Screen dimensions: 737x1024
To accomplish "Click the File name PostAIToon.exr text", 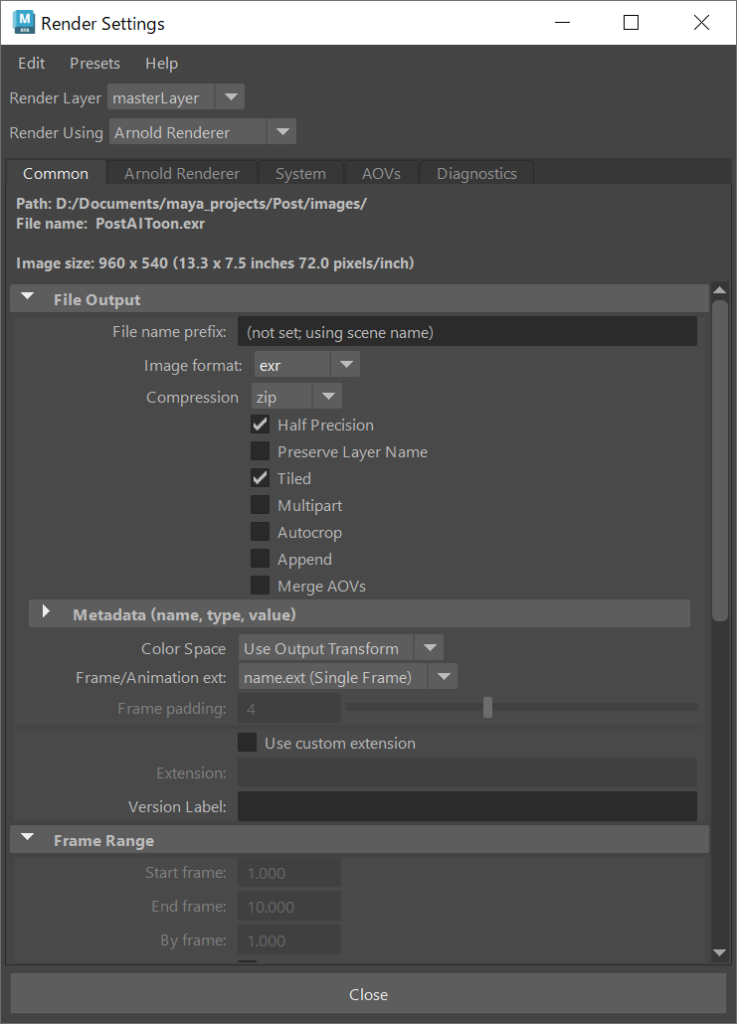I will pos(110,223).
